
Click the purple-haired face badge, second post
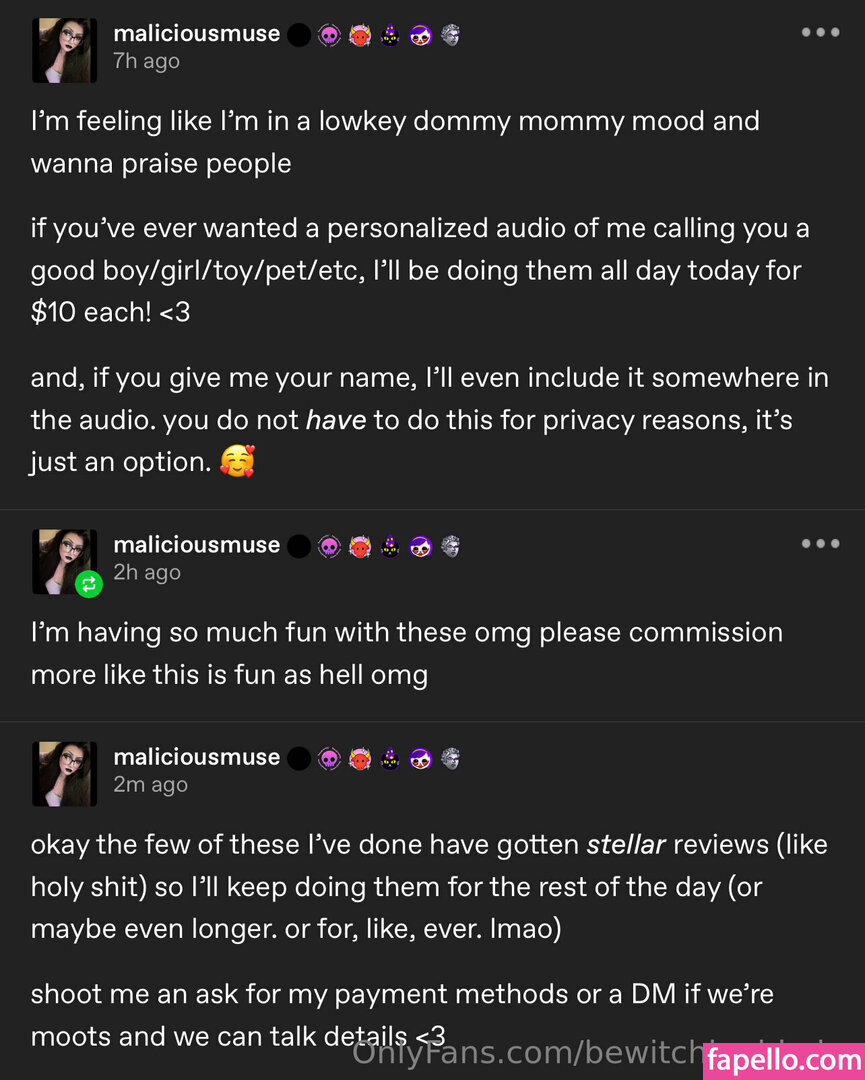[420, 547]
